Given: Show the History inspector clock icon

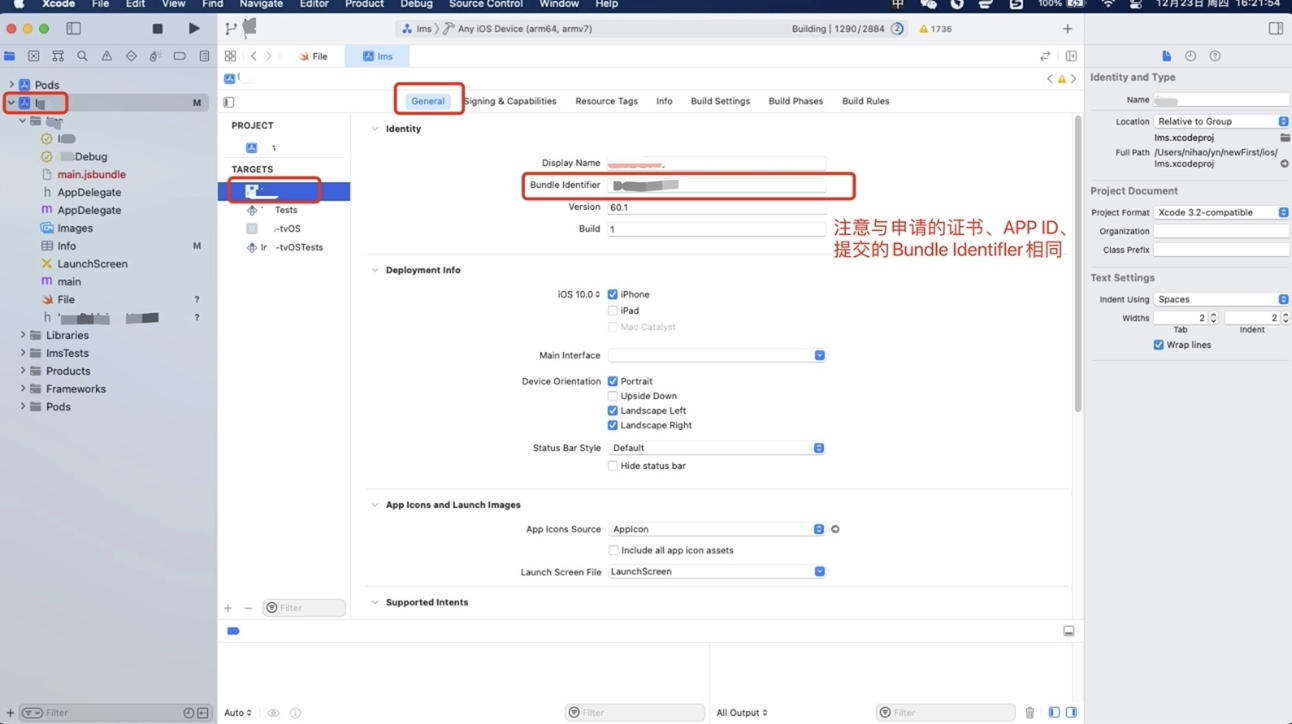Looking at the screenshot, I should point(1190,56).
